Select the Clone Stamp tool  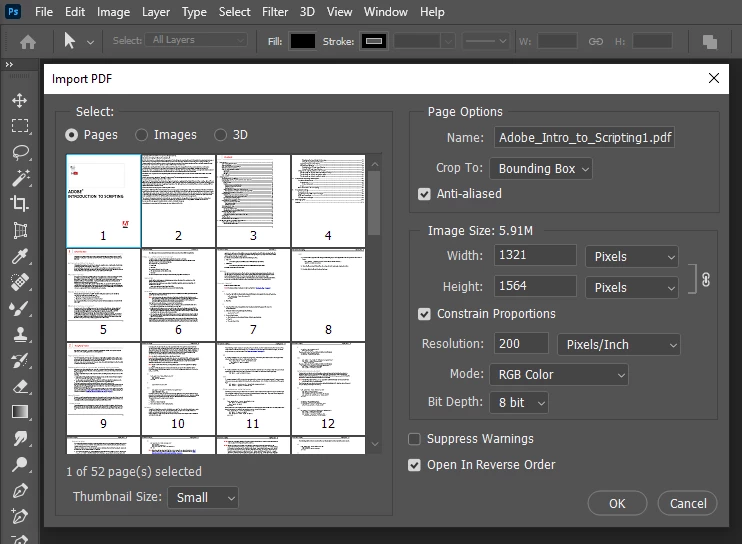pyautogui.click(x=20, y=334)
